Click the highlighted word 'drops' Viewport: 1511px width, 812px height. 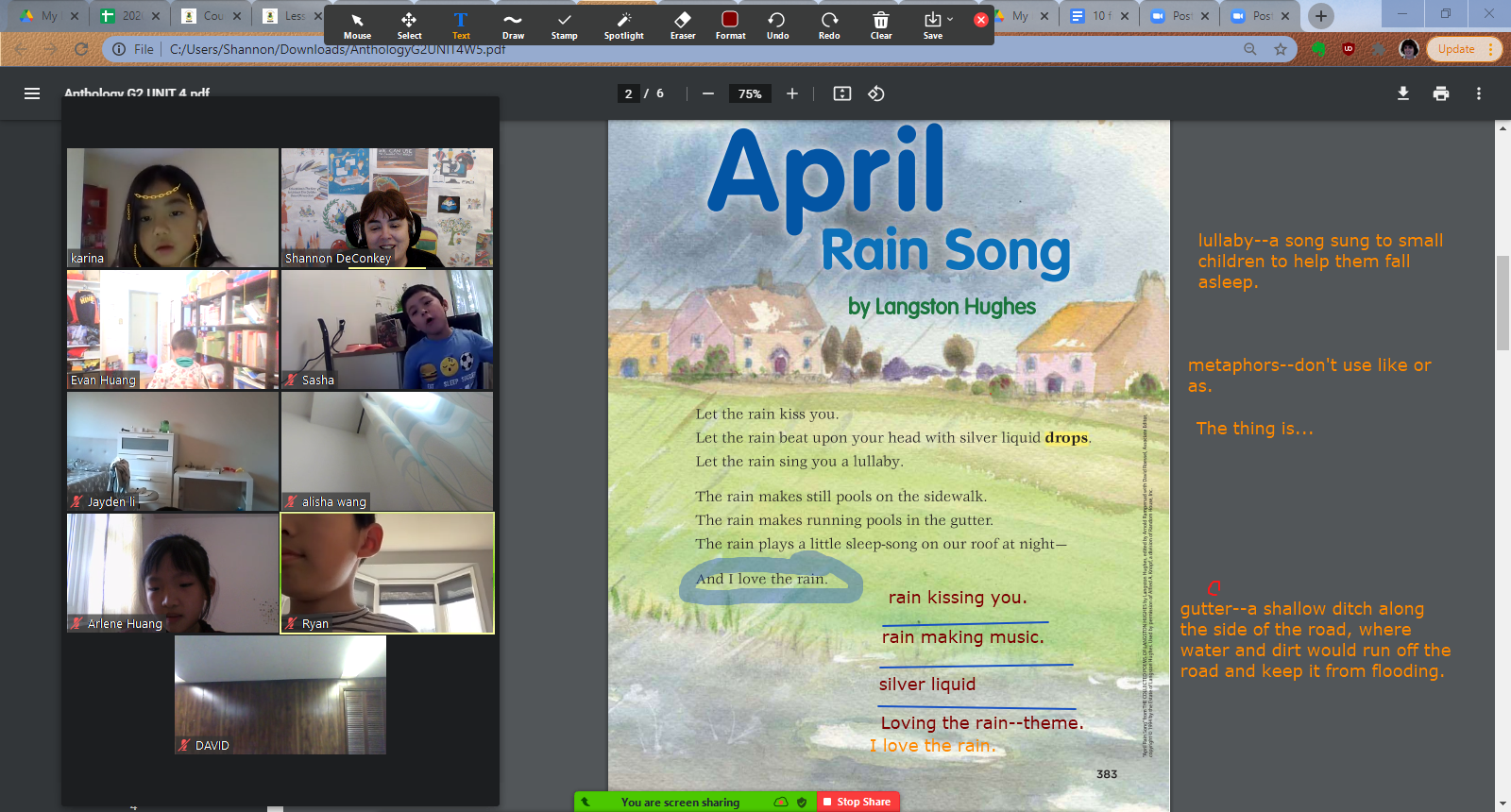[x=1066, y=438]
